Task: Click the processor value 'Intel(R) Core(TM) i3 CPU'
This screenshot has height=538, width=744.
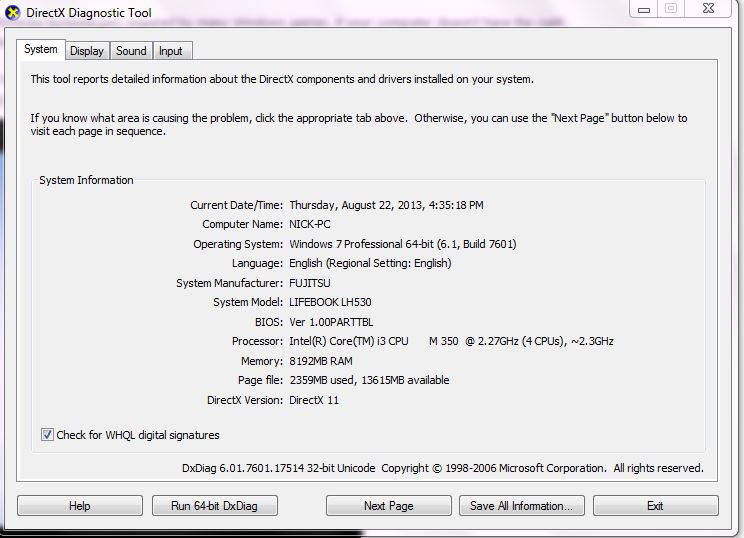Action: [x=349, y=342]
